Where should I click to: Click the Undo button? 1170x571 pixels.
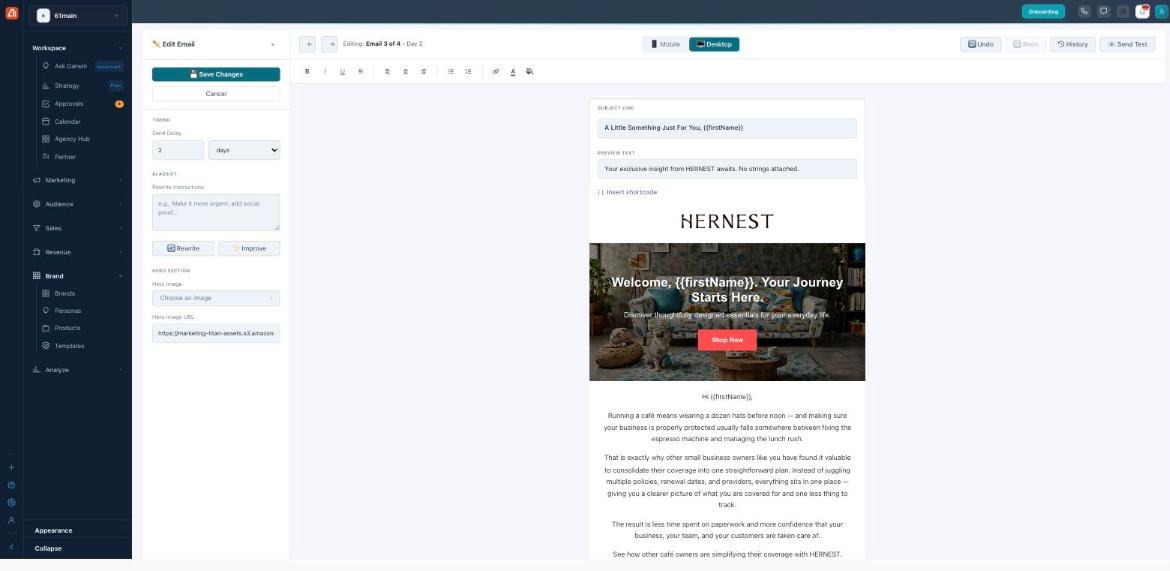(980, 44)
